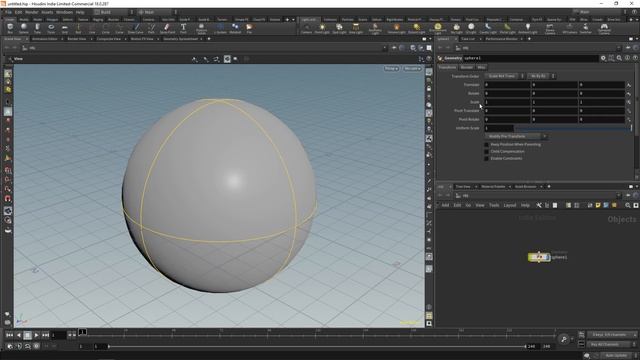Pick the Font shelf tool
Screen dimensions: 640x360
click(x=183, y=28)
